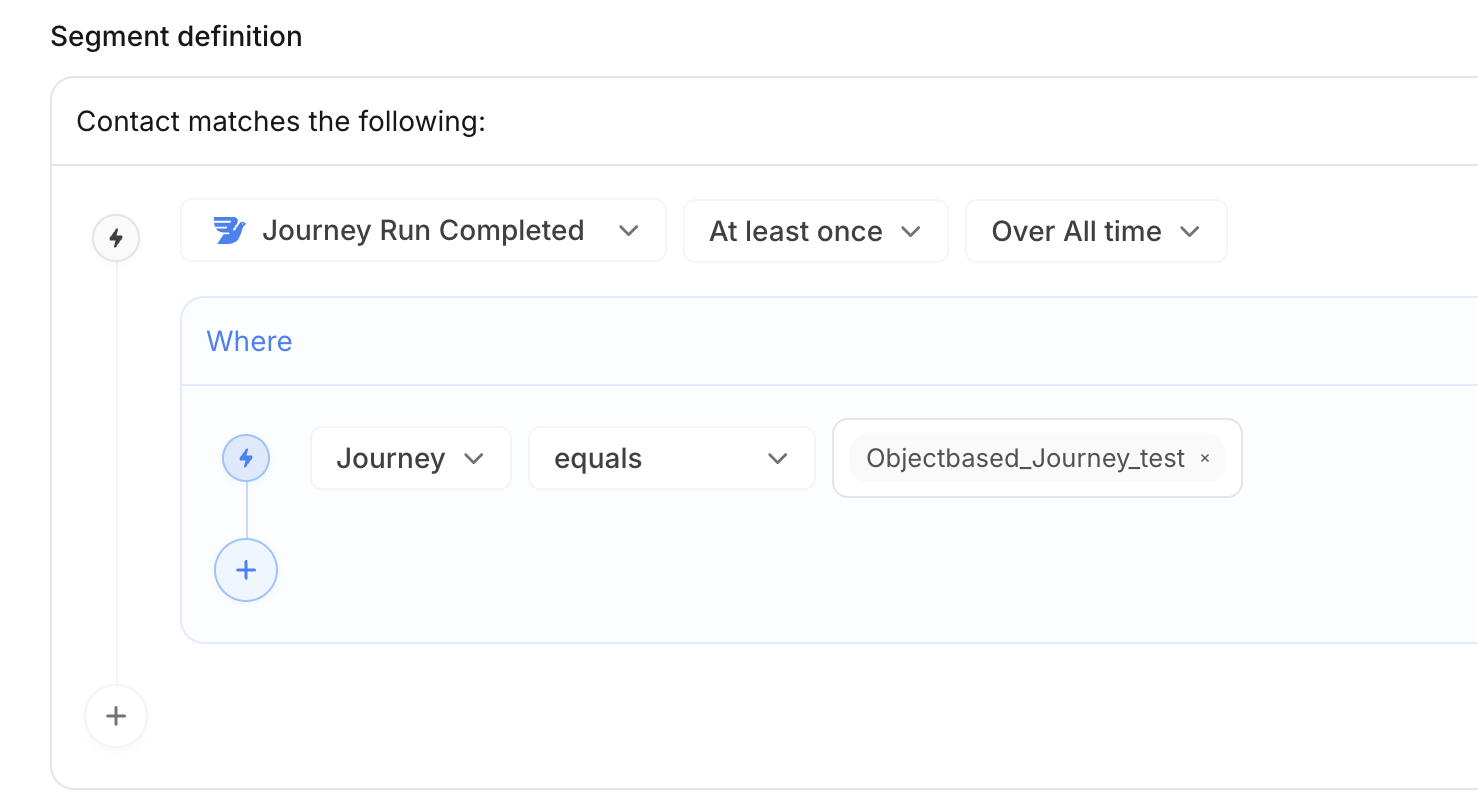This screenshot has height=806, width=1478.
Task: Click the grey lightning icon beside Journey Run Completed
Action: click(x=116, y=238)
